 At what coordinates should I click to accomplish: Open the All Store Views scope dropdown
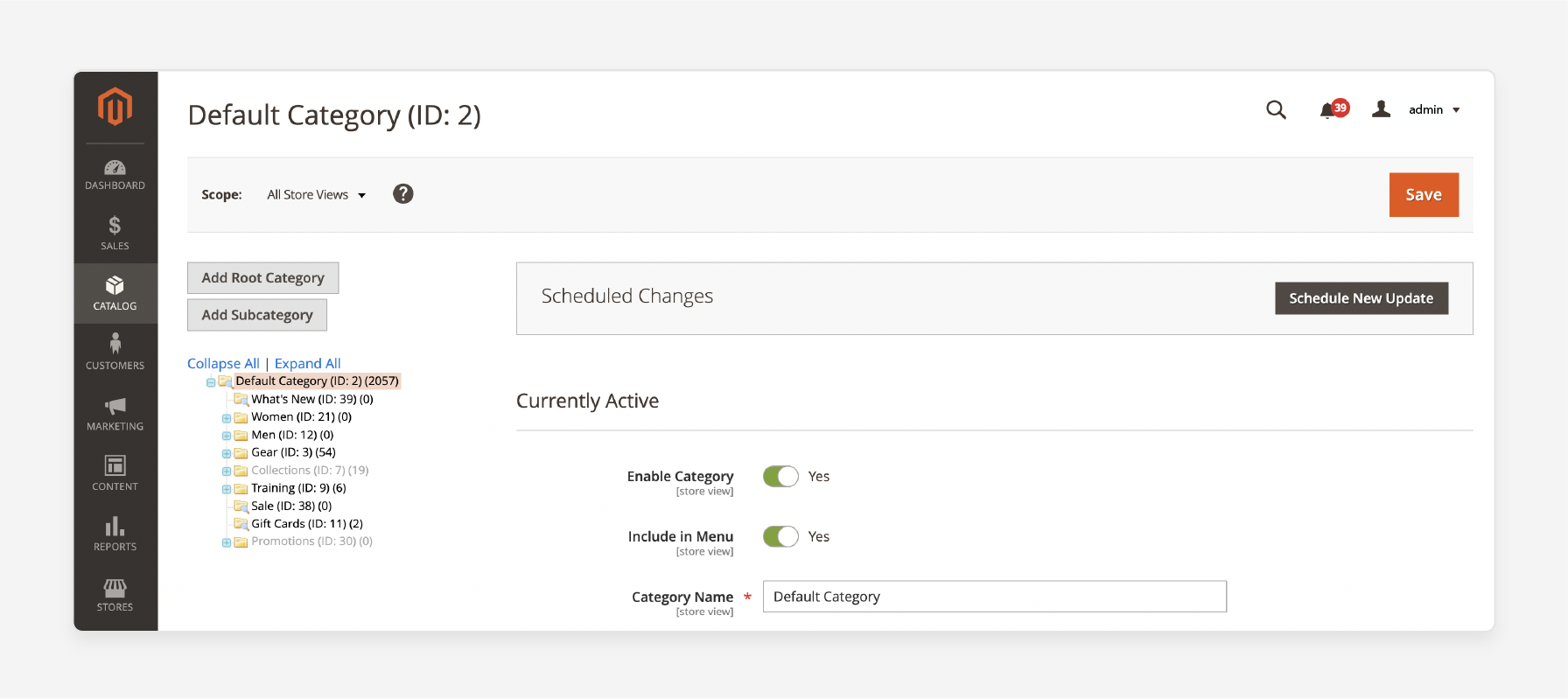pos(316,195)
